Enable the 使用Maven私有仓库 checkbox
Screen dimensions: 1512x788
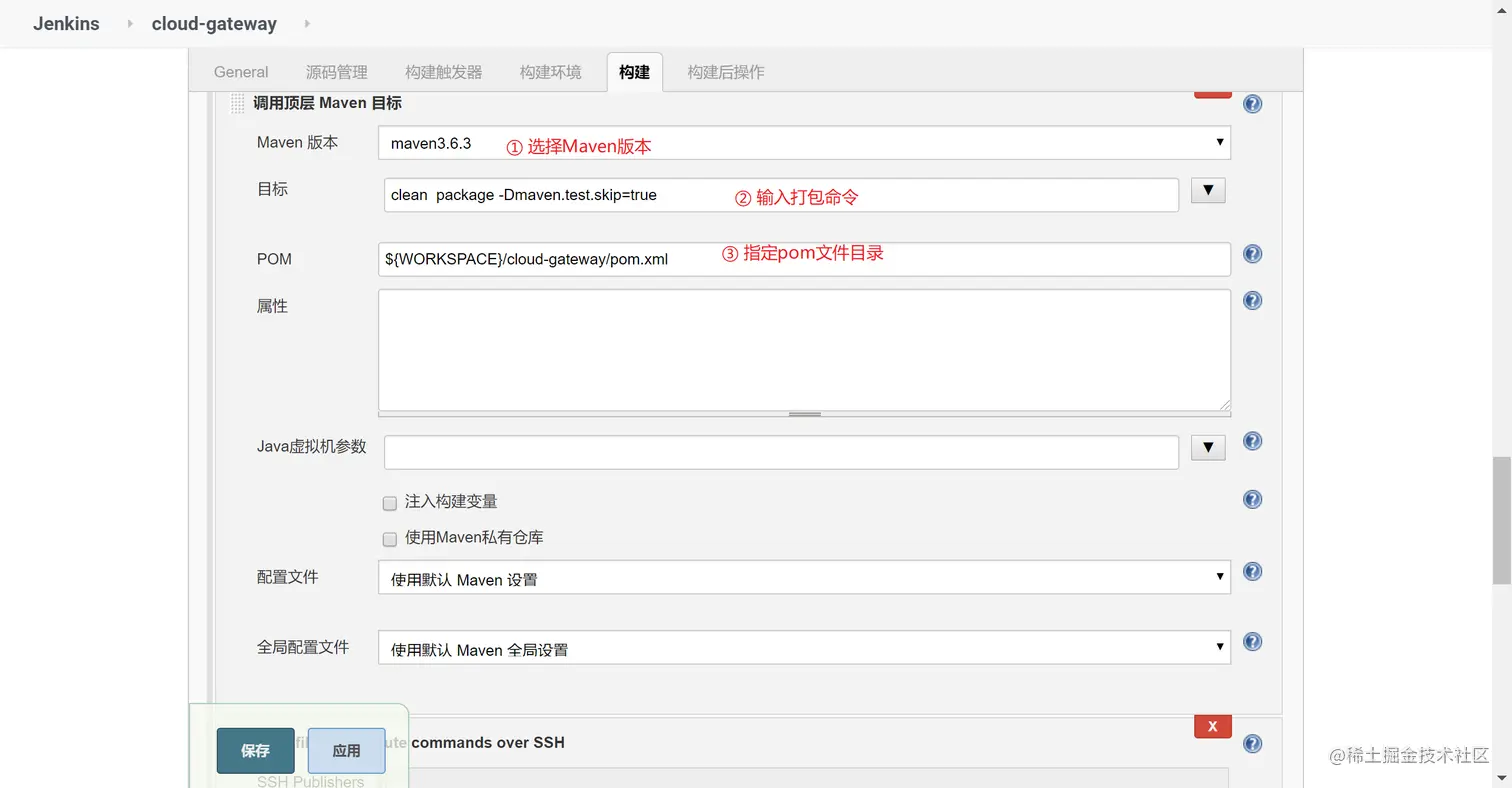pos(390,539)
